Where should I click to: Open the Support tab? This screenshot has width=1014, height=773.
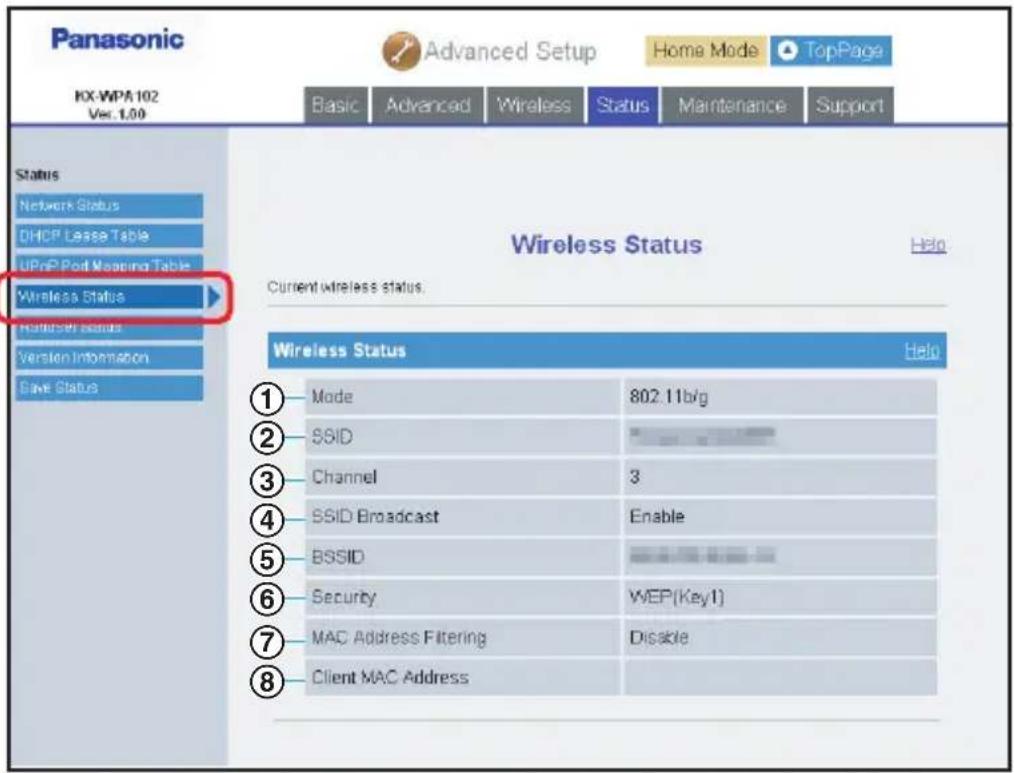click(x=850, y=105)
